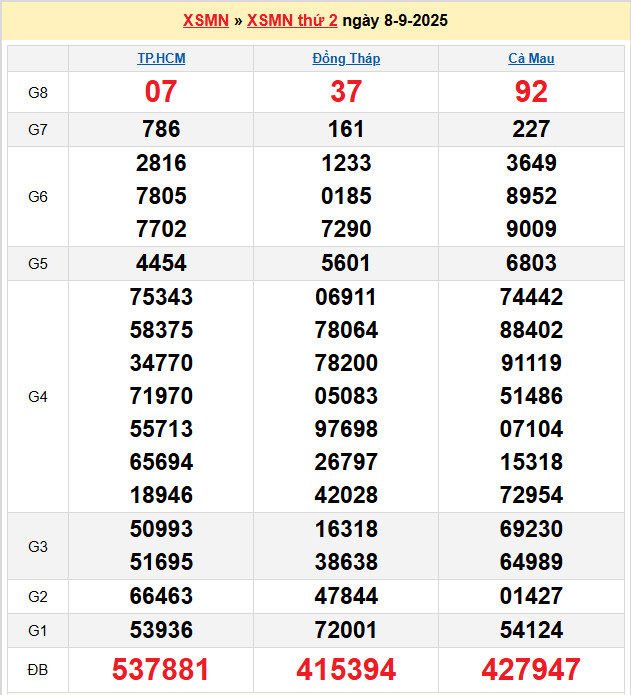Click the G8 result 07
This screenshot has width=631, height=695.
pos(161,92)
